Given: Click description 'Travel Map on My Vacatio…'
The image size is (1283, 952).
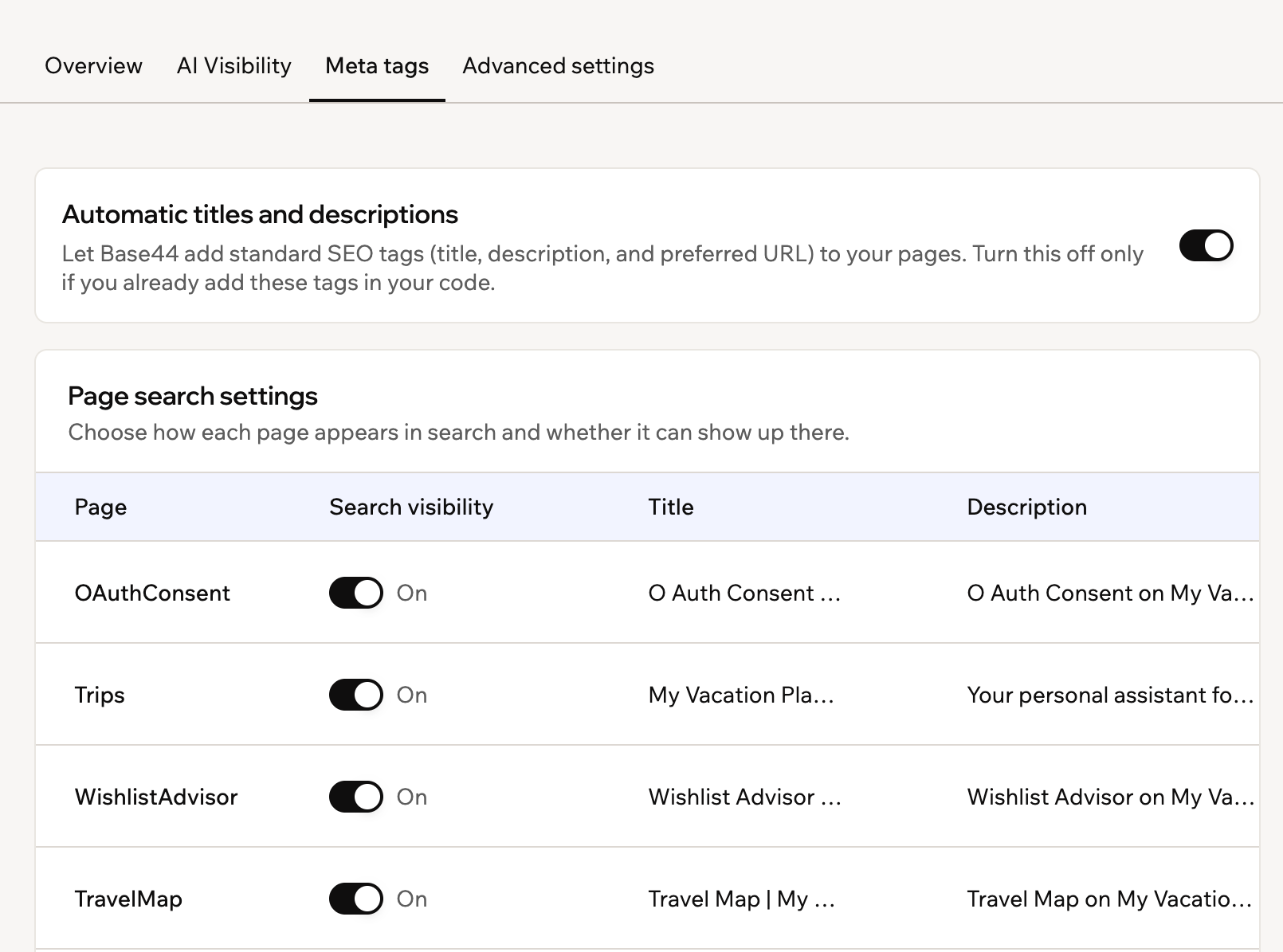Looking at the screenshot, I should point(1109,899).
